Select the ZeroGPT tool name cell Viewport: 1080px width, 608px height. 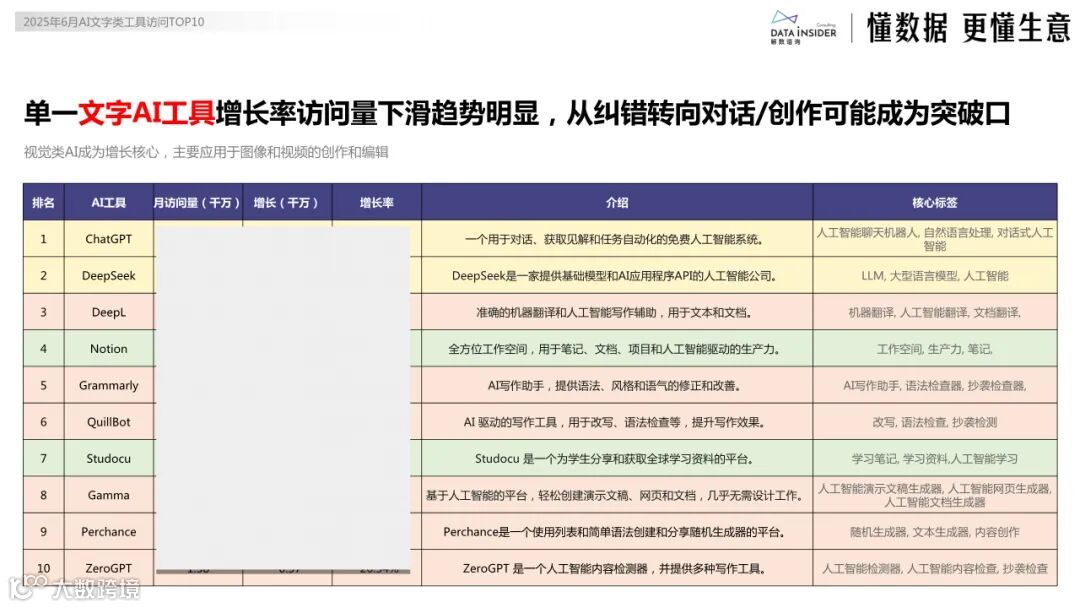click(x=109, y=567)
